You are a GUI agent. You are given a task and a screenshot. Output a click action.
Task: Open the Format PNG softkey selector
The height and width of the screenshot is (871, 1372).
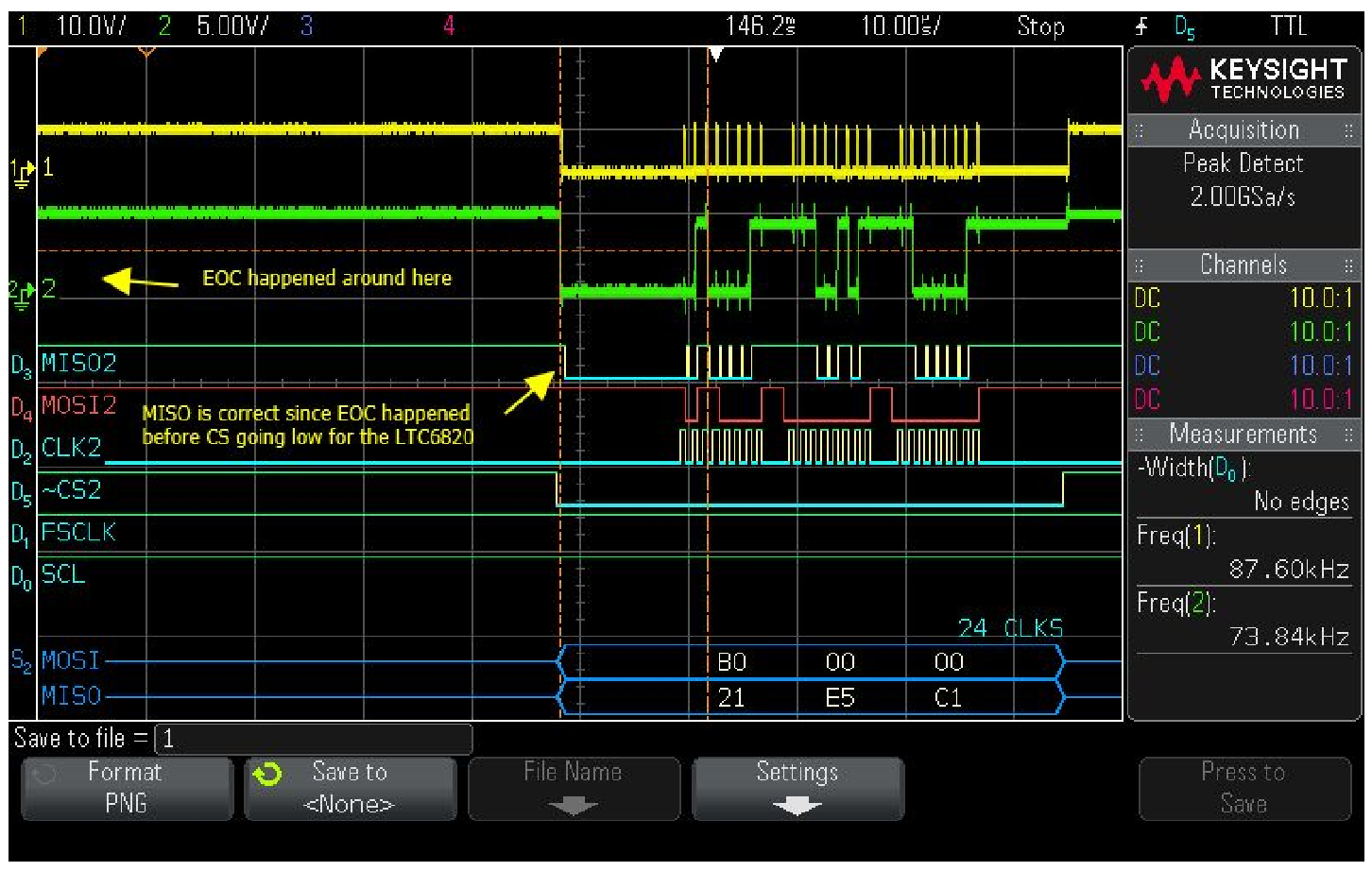(126, 788)
